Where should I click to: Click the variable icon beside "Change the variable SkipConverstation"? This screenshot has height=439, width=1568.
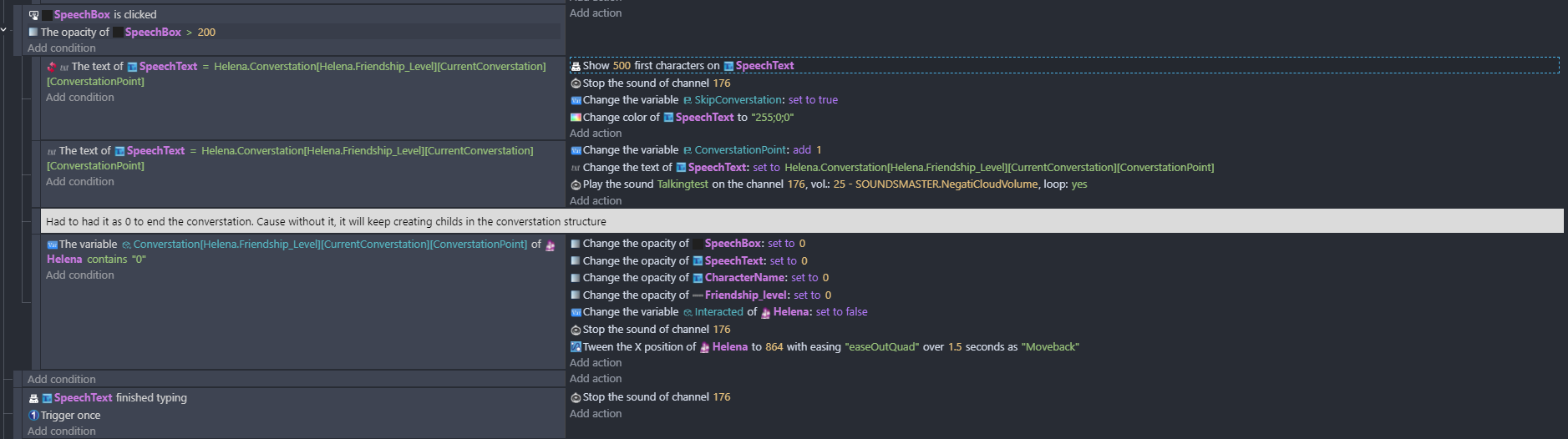(576, 100)
